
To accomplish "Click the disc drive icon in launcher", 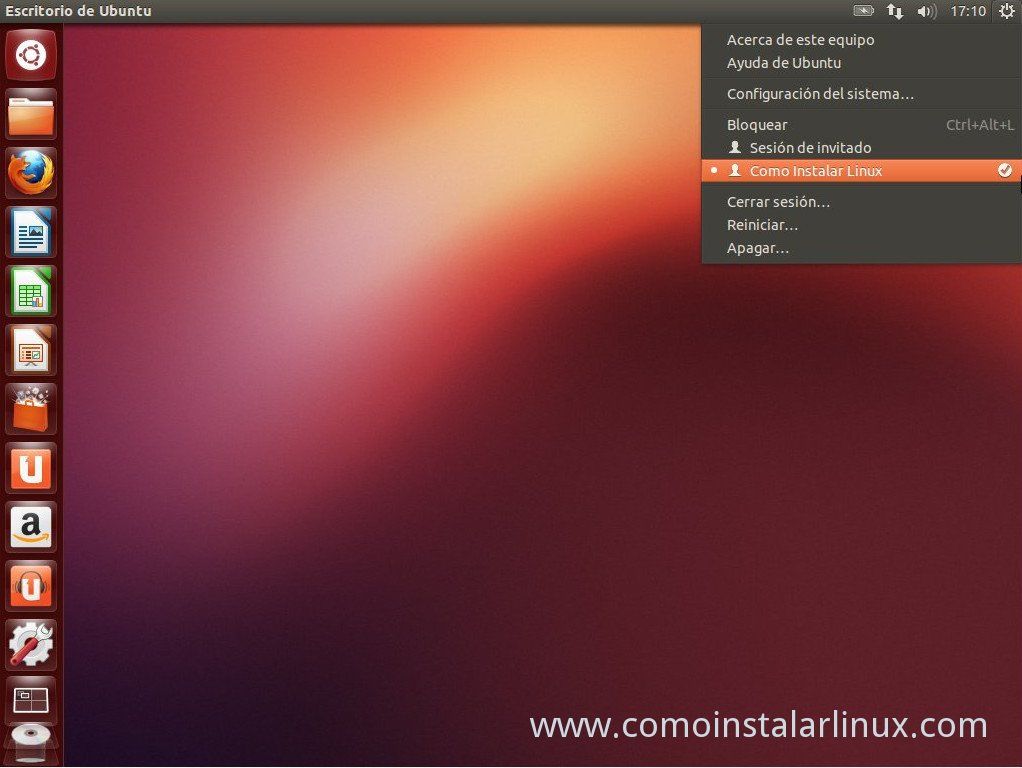I will coord(31,743).
